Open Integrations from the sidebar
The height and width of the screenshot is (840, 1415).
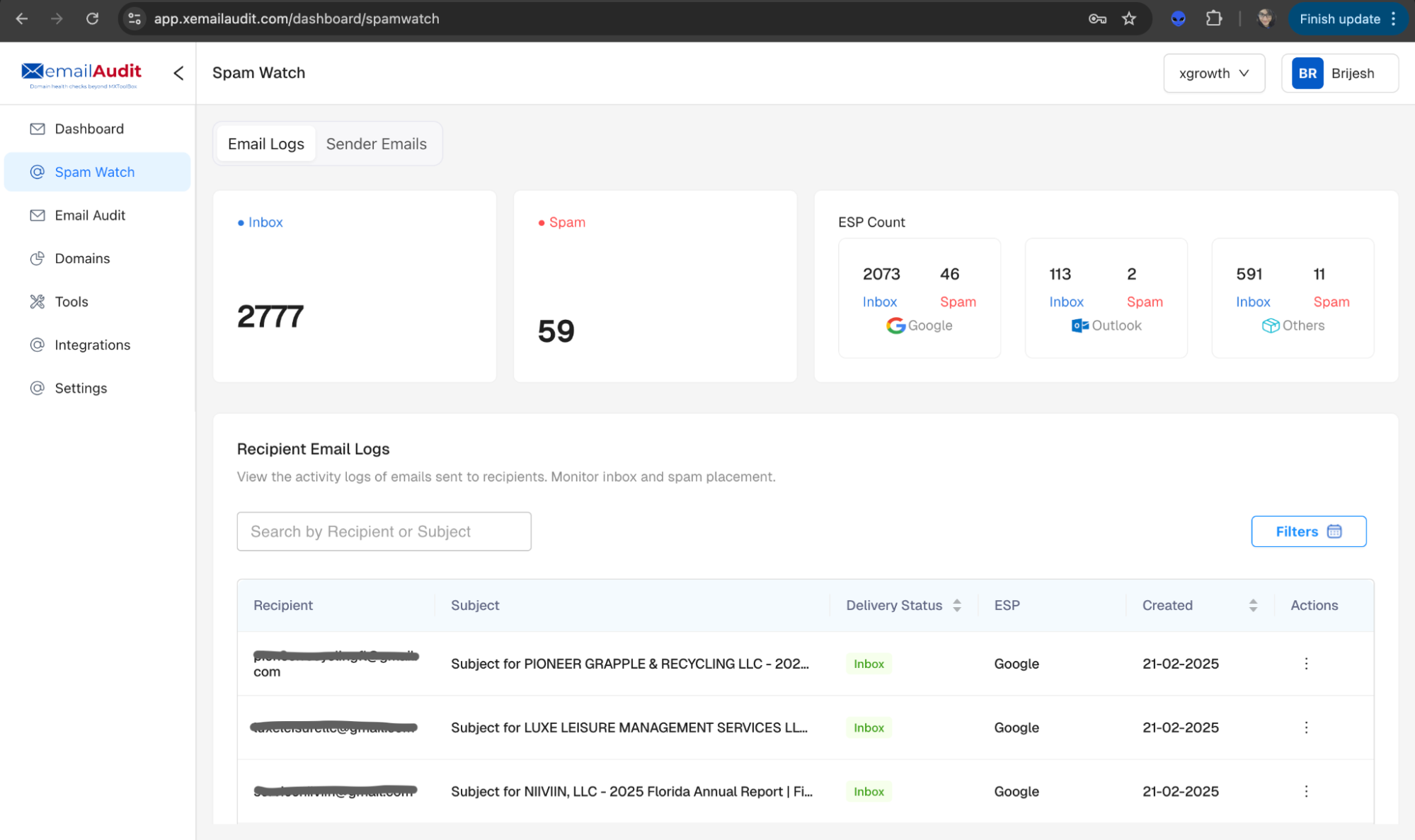tap(92, 345)
